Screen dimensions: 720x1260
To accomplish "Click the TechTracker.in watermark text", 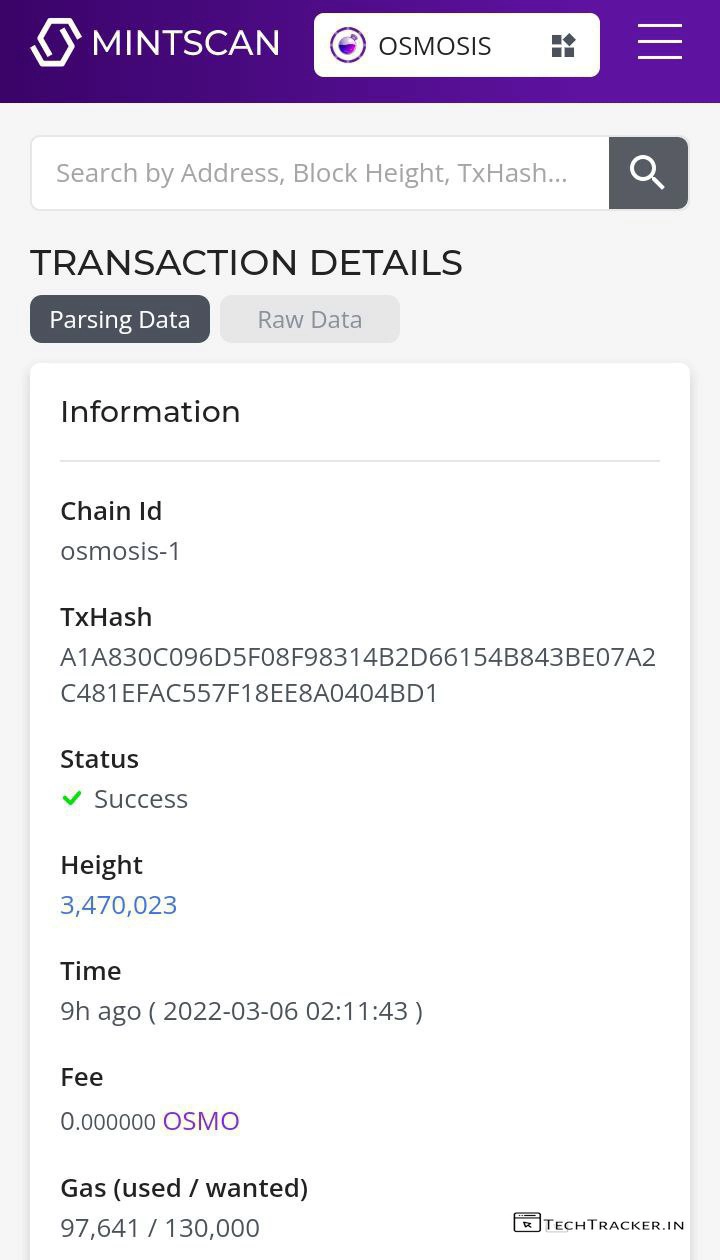I will [x=614, y=1224].
